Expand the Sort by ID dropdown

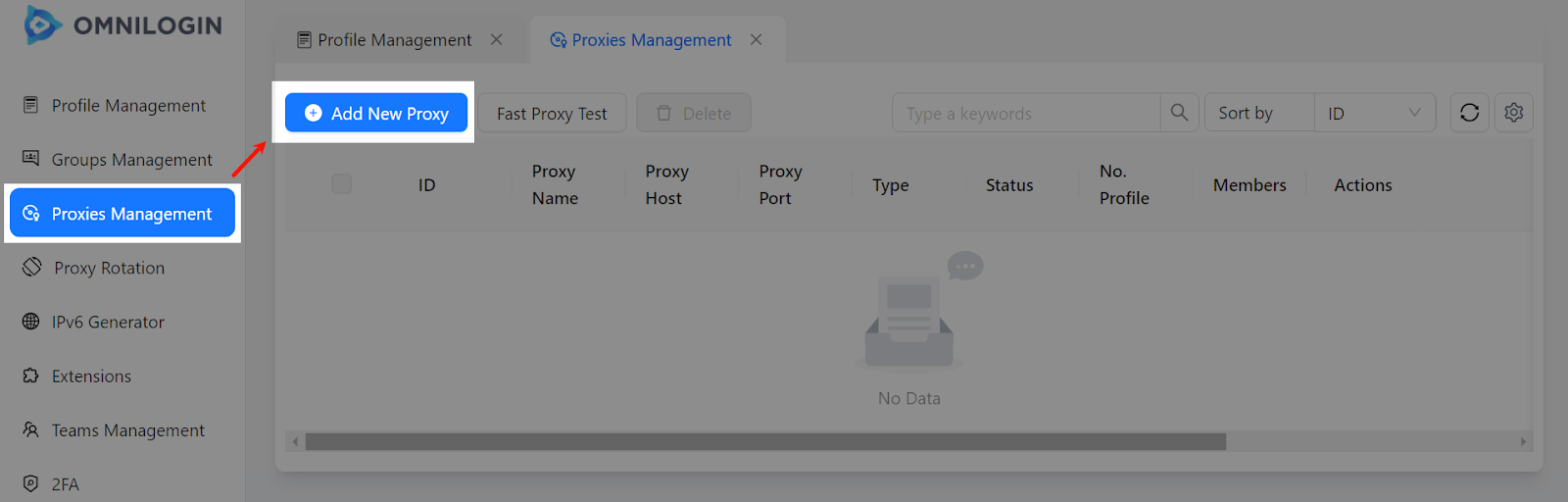[1374, 113]
